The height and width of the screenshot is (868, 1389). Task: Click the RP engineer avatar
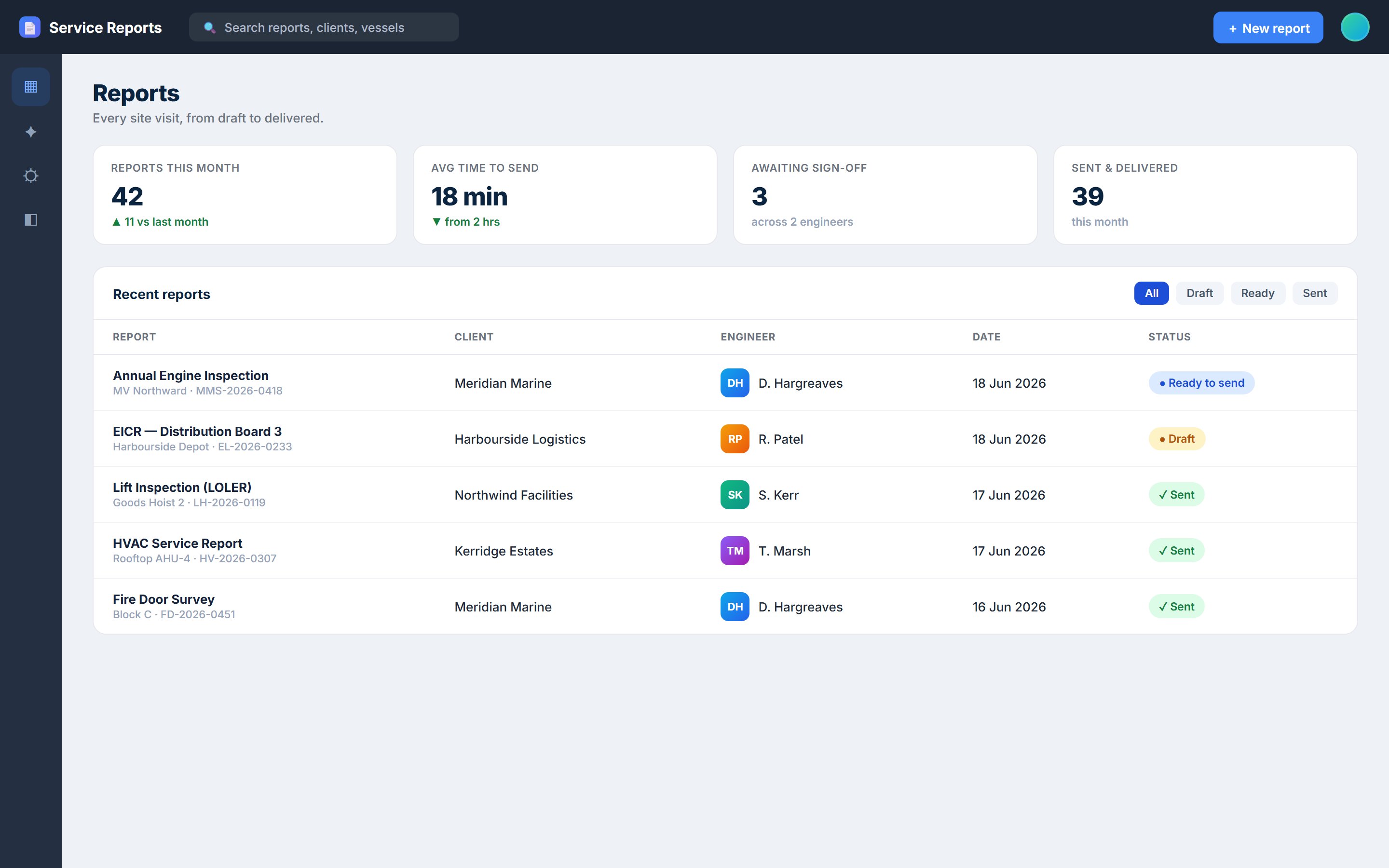click(735, 439)
